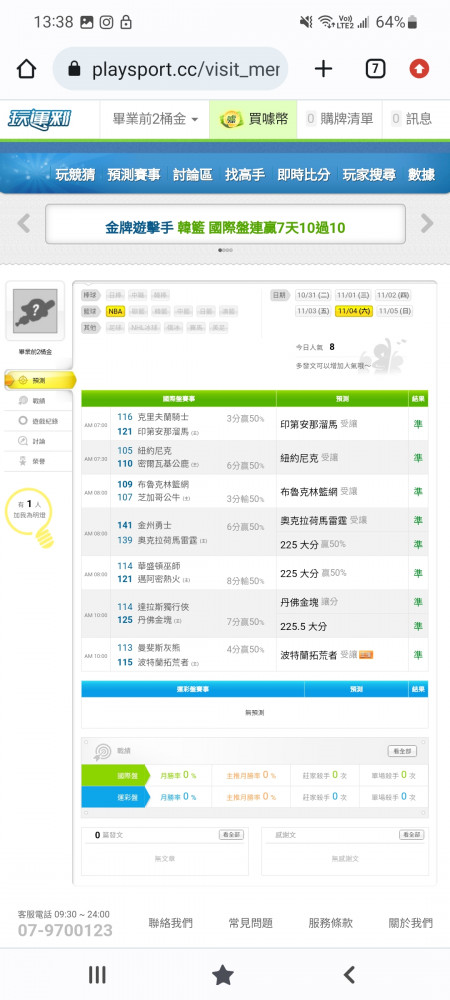Viewport: 450px width, 1000px height.
Task: Select the 11/04 (六) date filter
Action: coord(354,311)
